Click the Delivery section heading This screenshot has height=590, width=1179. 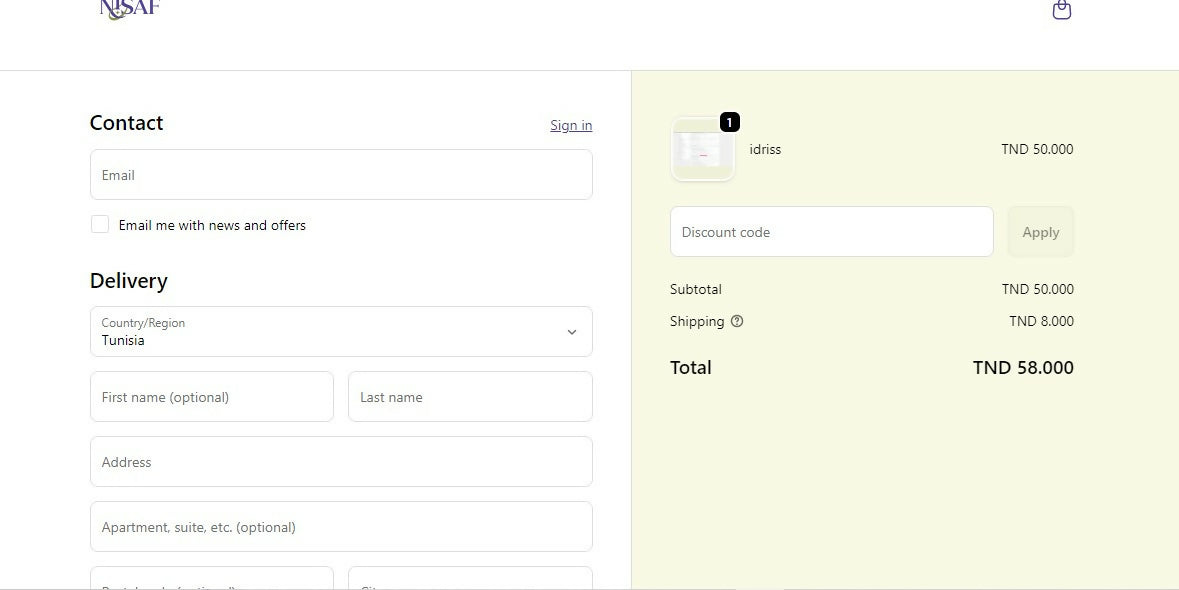pos(129,281)
